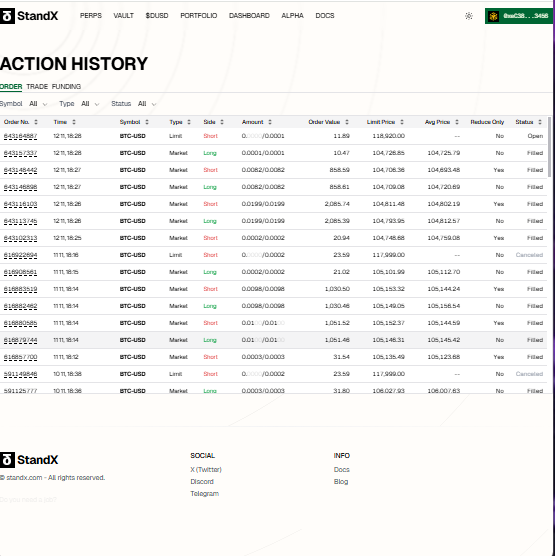The height and width of the screenshot is (556, 555).
Task: Open order number 616922694
Action: (21, 255)
